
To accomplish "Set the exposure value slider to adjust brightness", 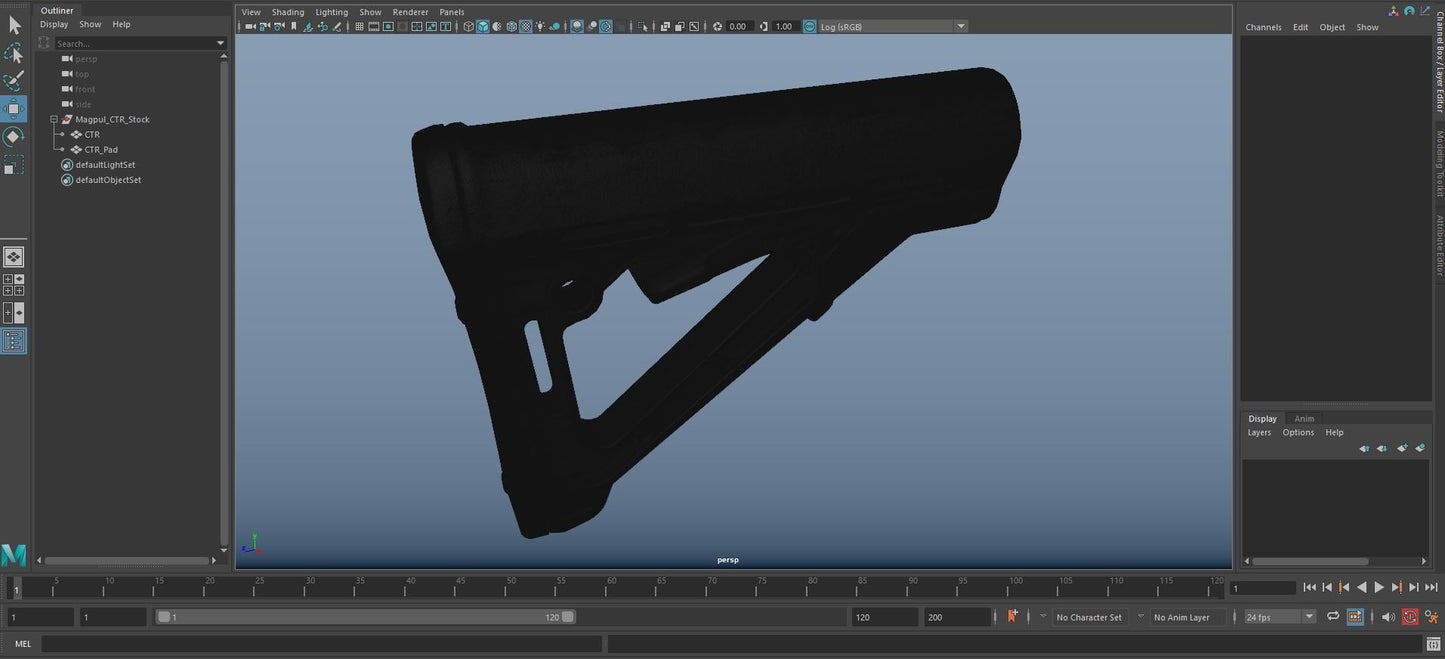I will click(737, 26).
